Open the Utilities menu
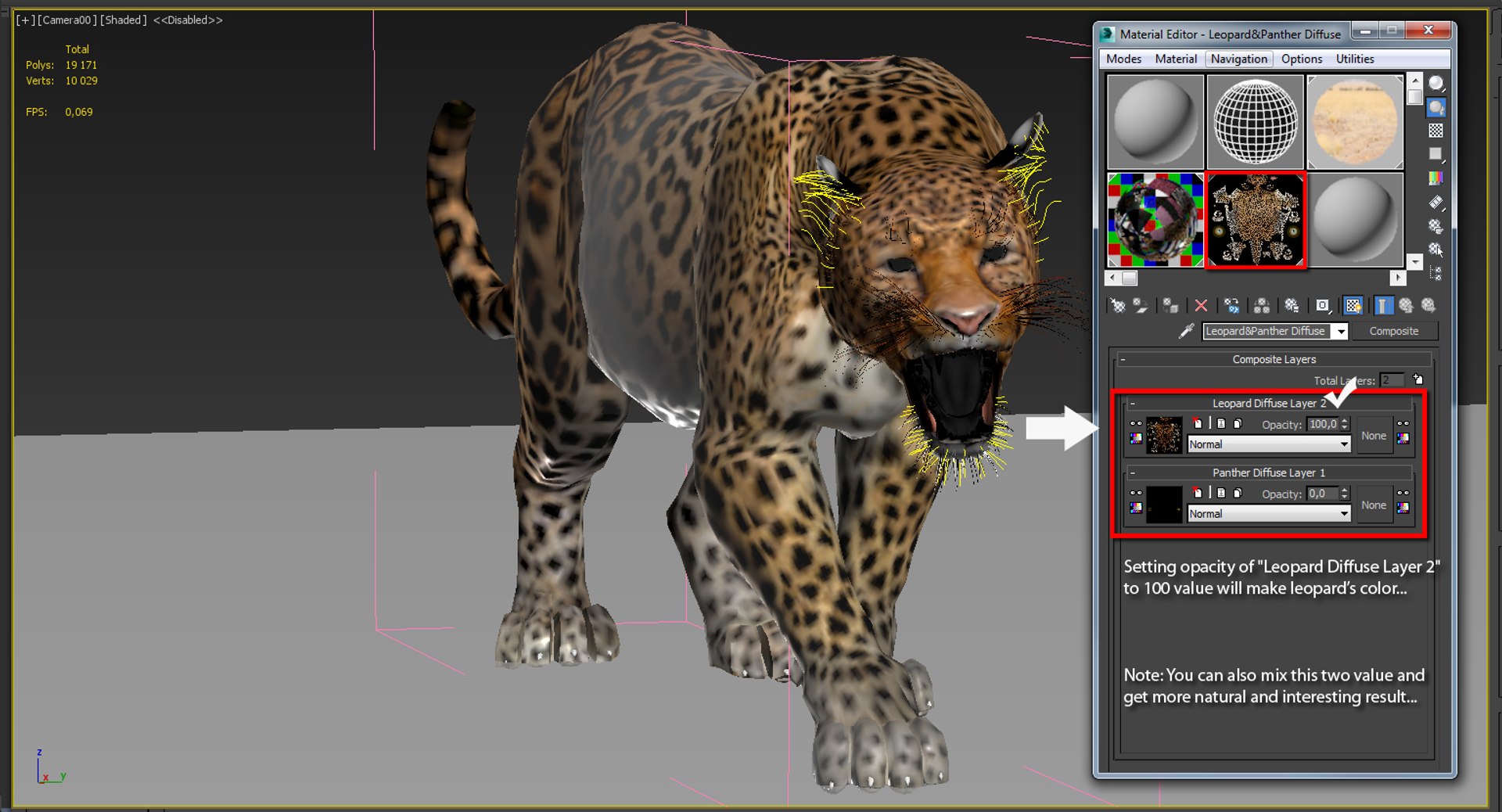Viewport: 1502px width, 812px height. 1354,59
